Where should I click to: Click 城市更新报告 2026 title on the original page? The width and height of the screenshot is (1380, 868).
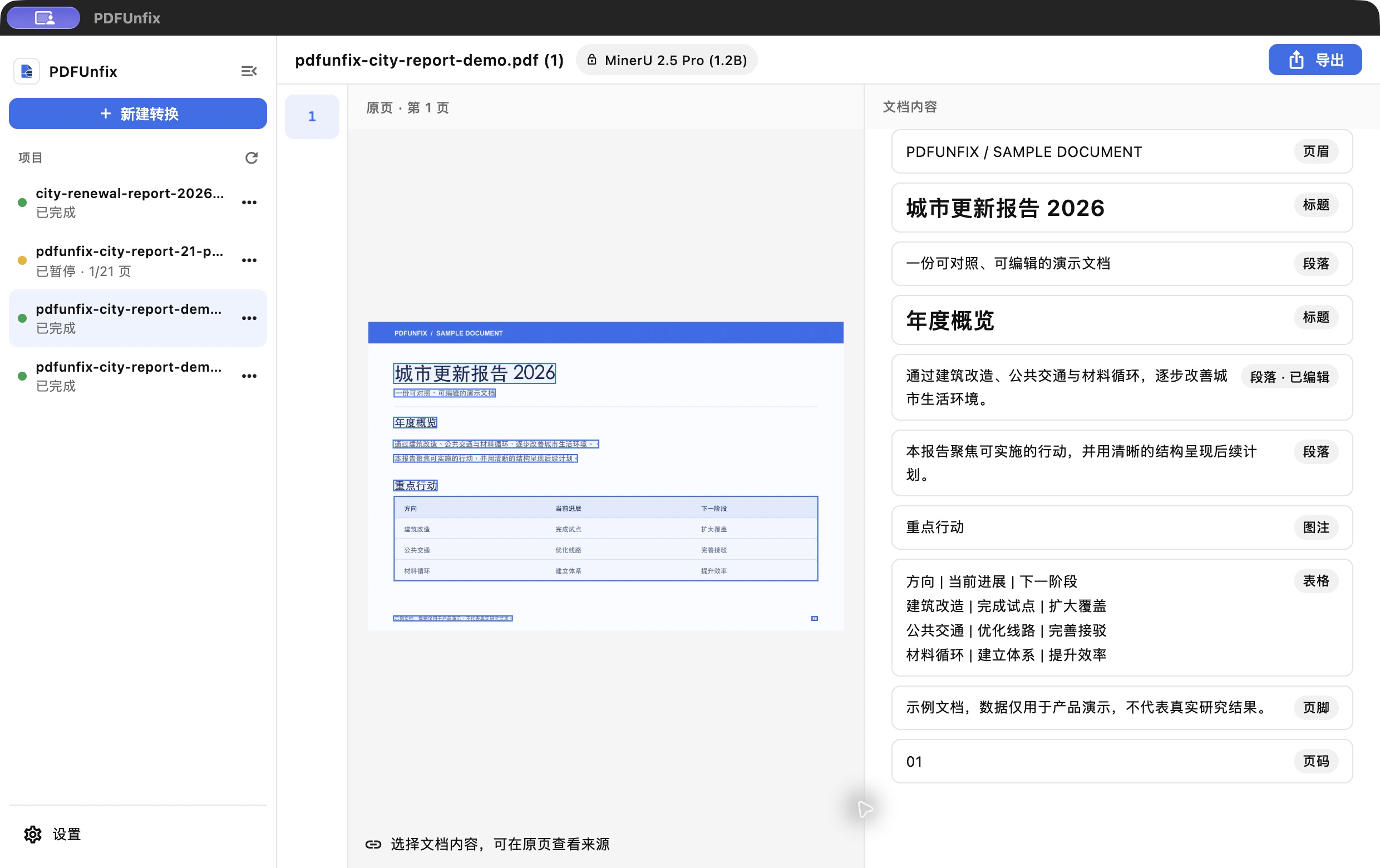[475, 373]
